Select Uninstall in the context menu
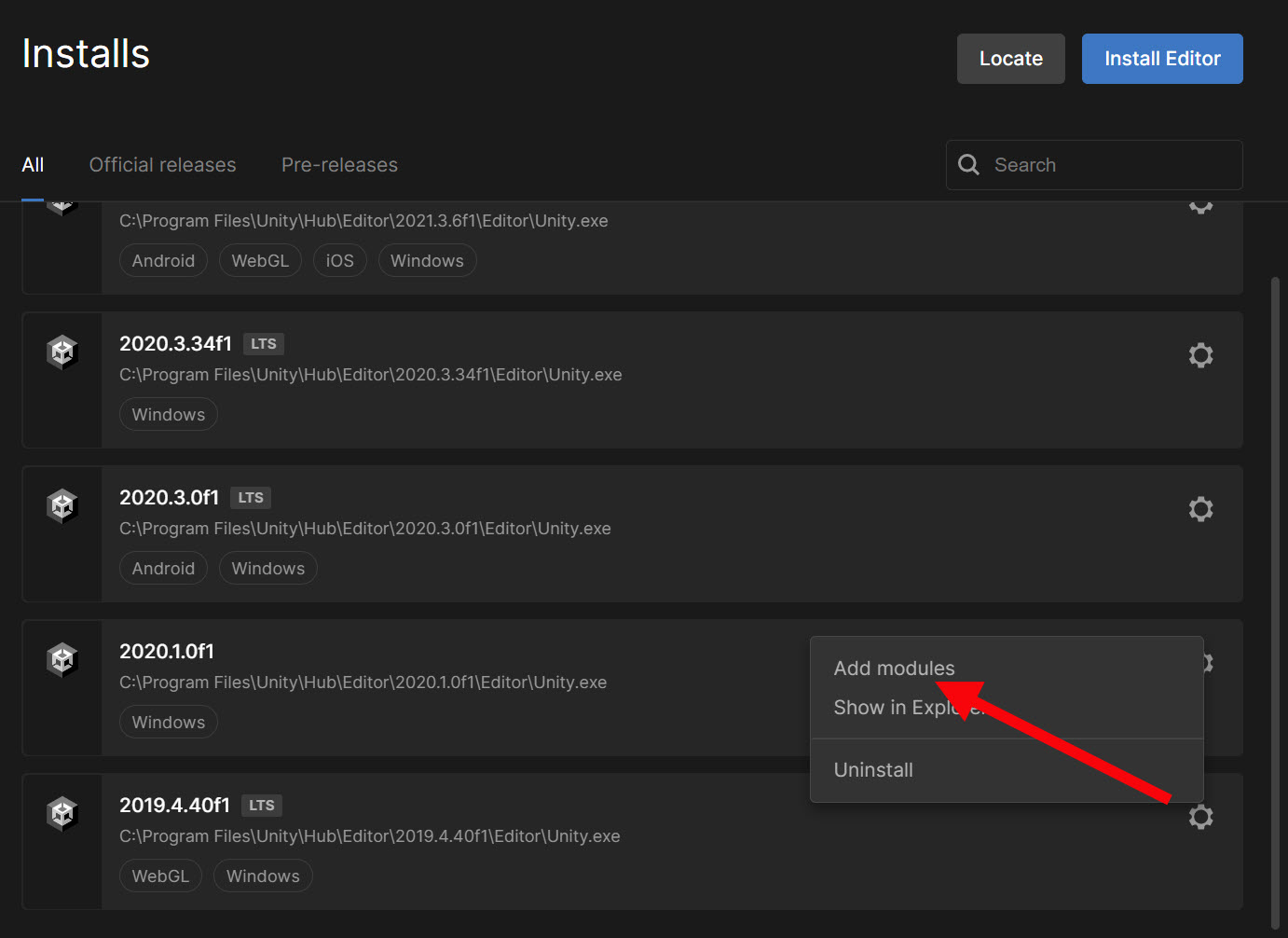This screenshot has width=1288, height=938. point(873,770)
